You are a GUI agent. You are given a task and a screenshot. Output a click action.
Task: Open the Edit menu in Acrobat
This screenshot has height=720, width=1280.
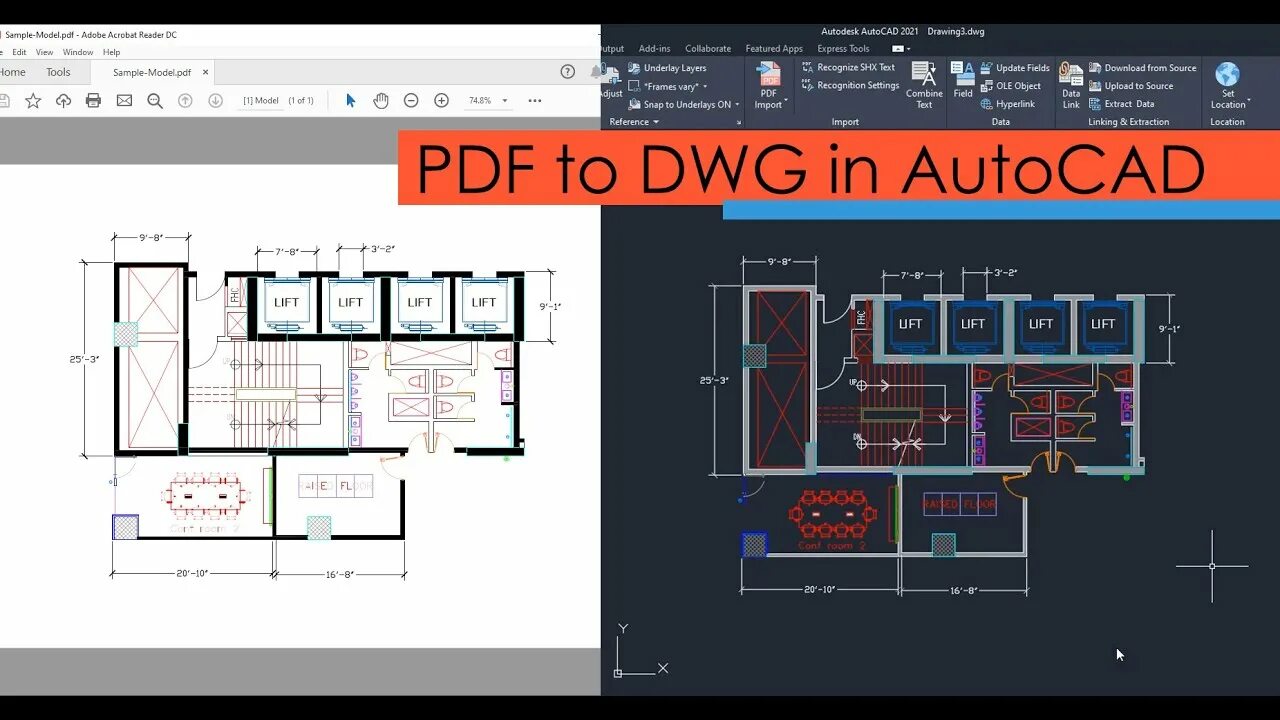(x=19, y=52)
